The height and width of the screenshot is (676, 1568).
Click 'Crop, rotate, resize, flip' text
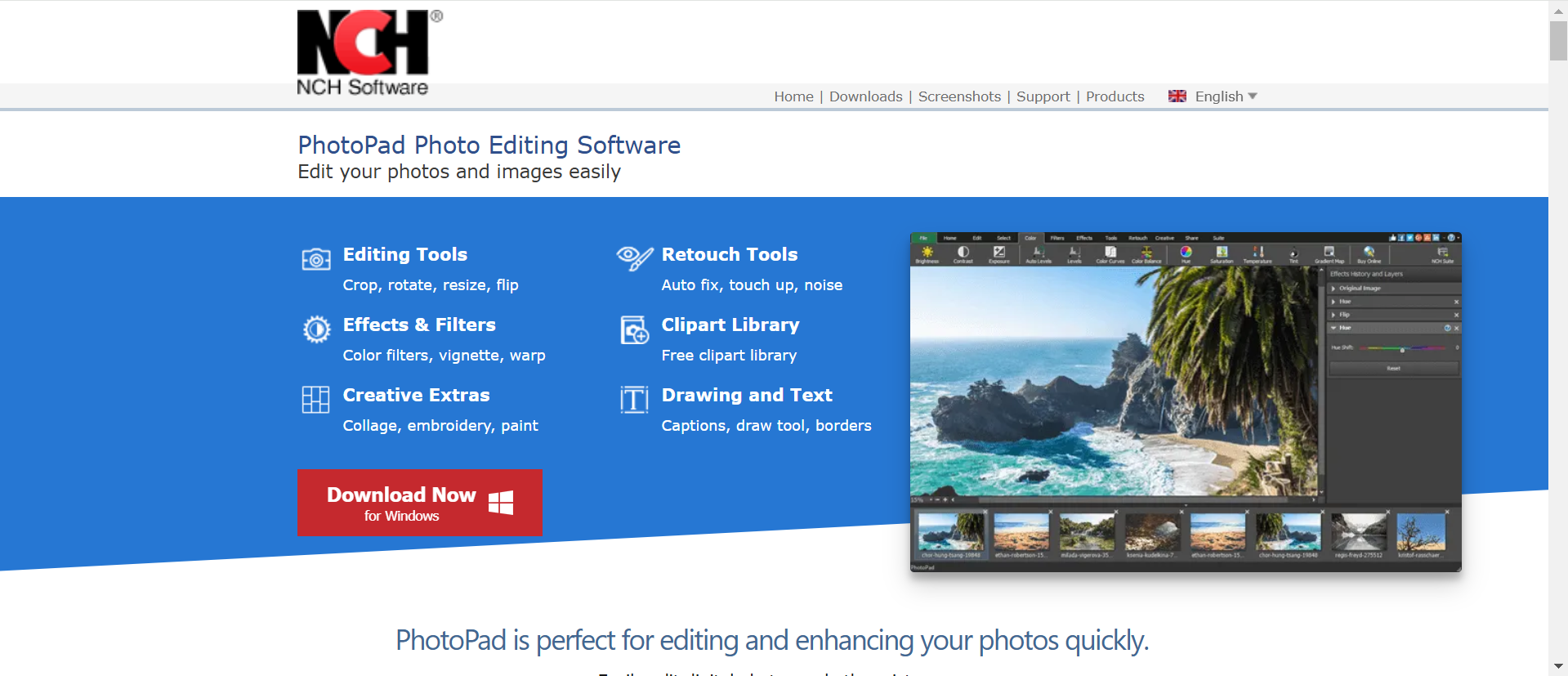(431, 285)
